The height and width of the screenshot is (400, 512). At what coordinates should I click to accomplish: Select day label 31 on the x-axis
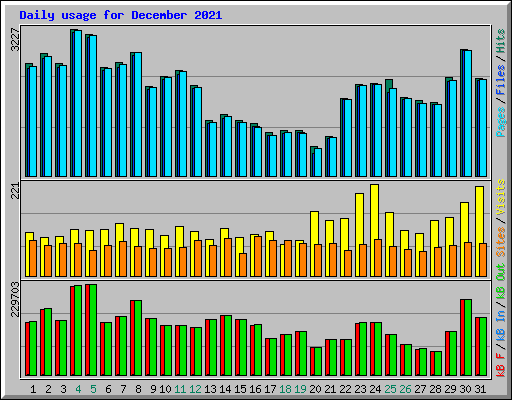480,389
